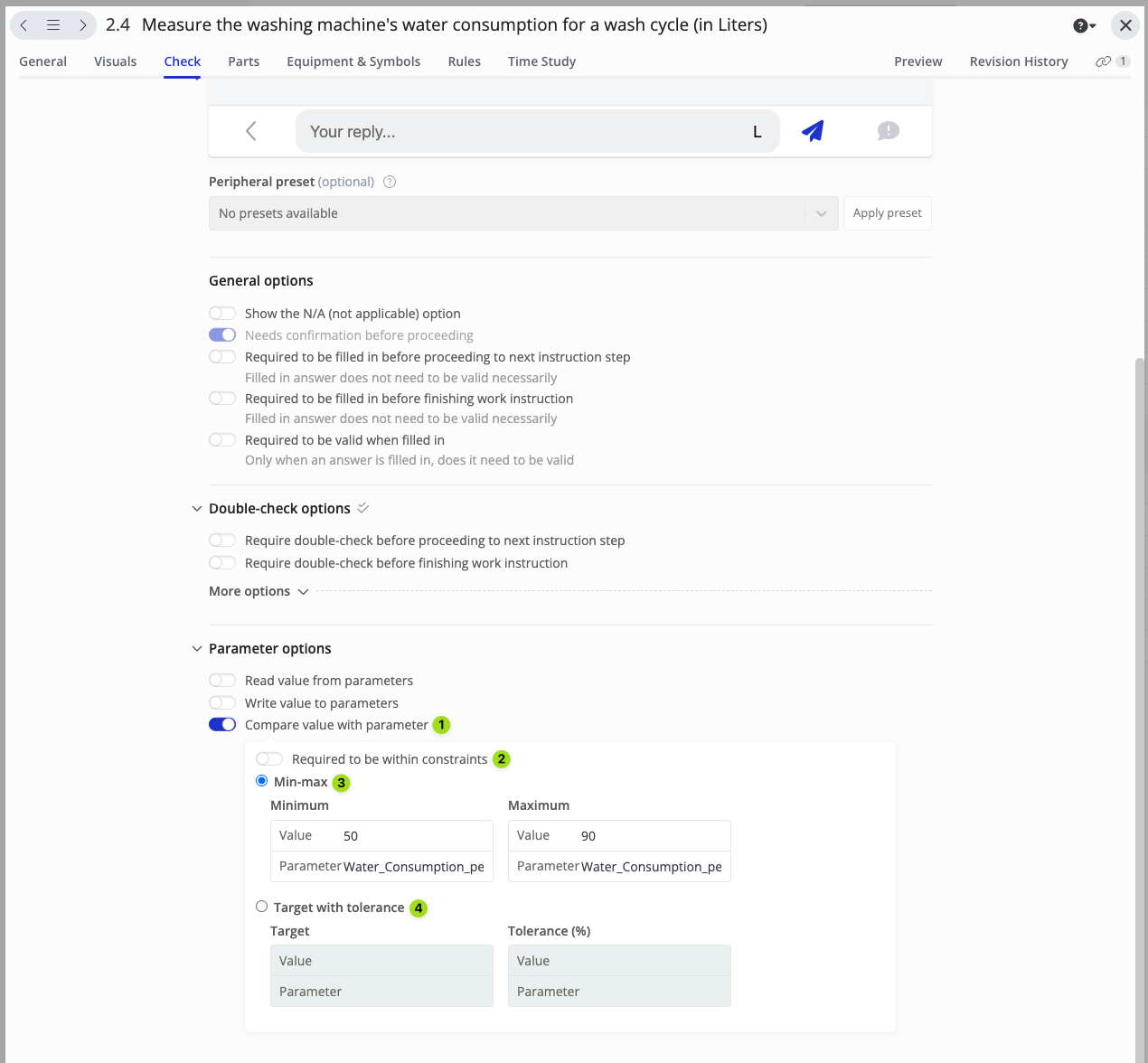
Task: Collapse the Parameter options section
Action: click(x=197, y=649)
